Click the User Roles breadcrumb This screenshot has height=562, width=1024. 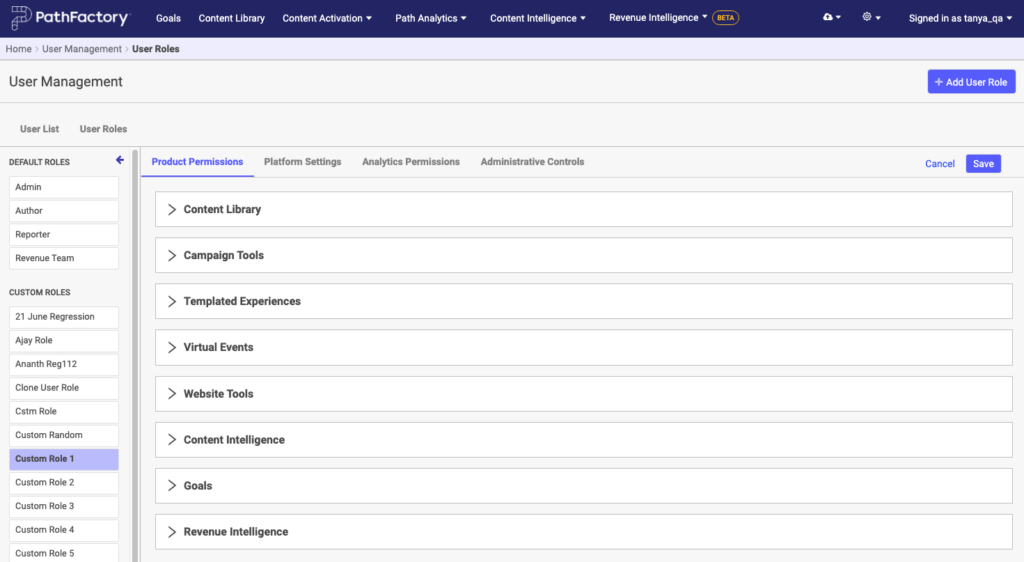[155, 49]
